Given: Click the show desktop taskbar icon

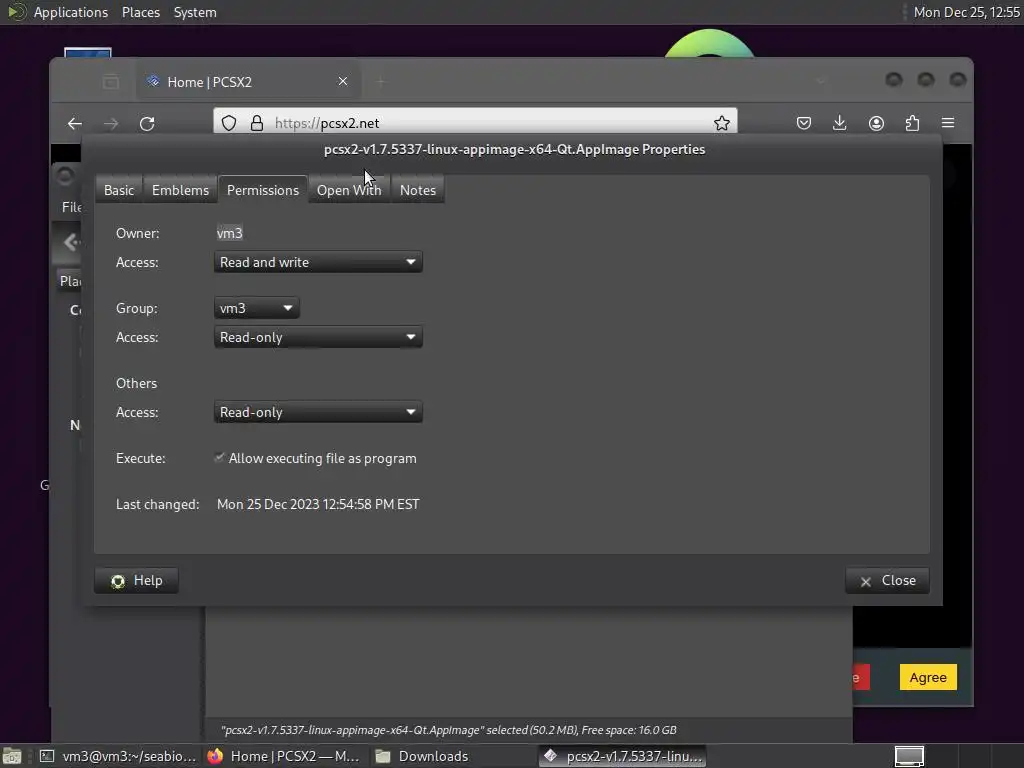Looking at the screenshot, I should (12, 756).
